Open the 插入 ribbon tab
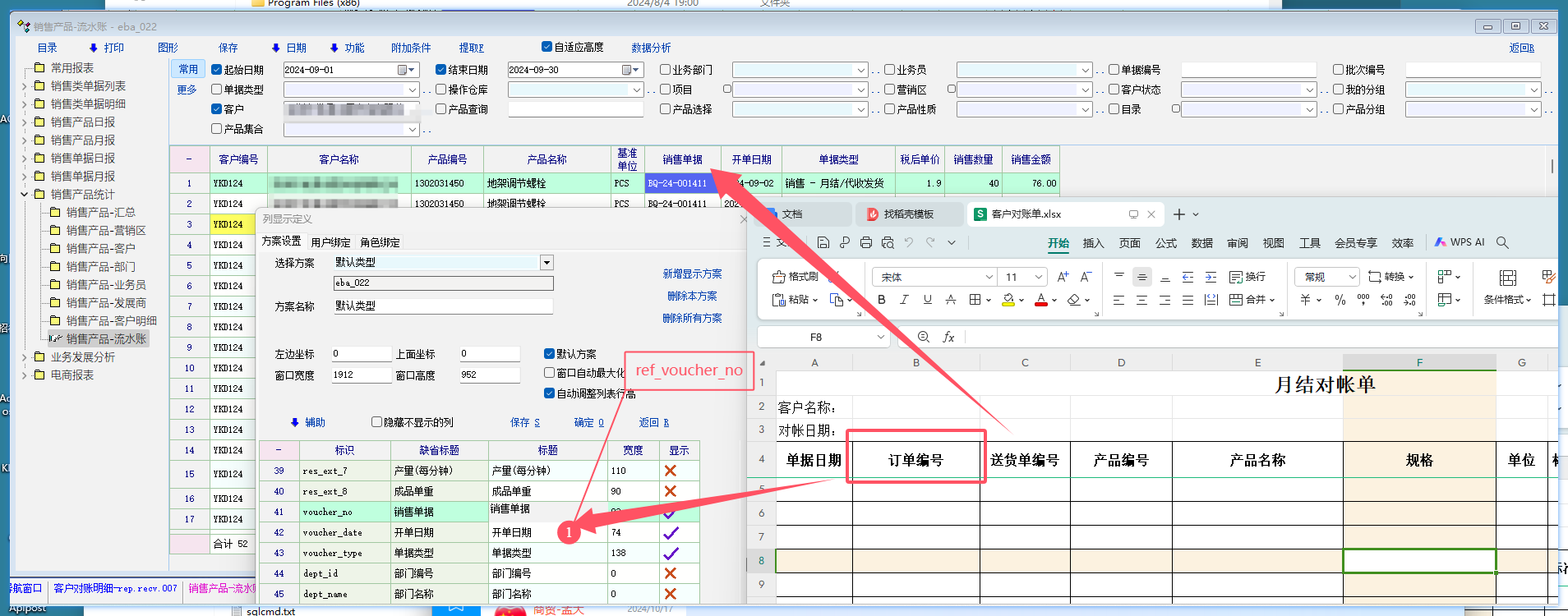The height and width of the screenshot is (616, 1568). [1093, 243]
